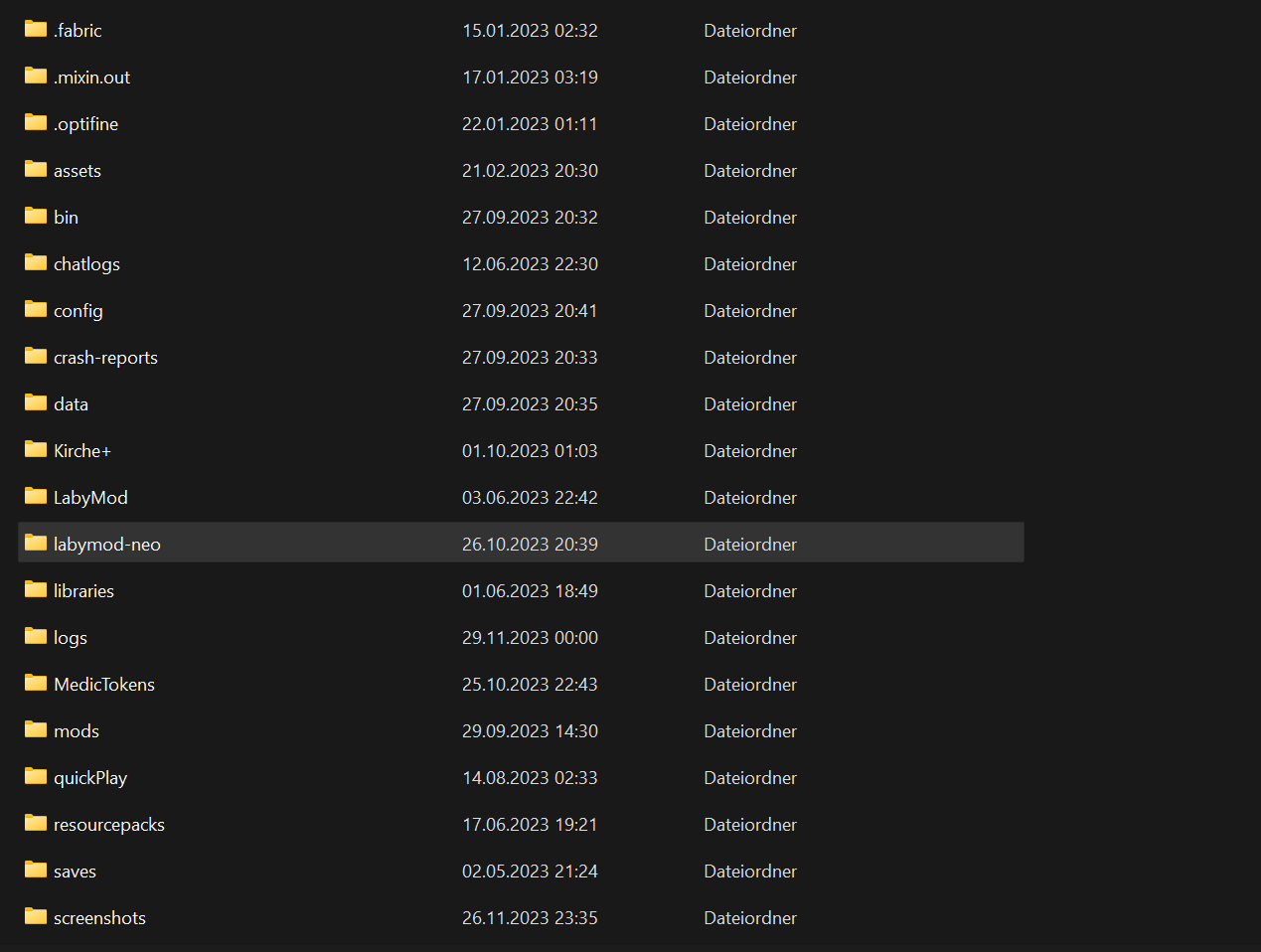Image resolution: width=1261 pixels, height=952 pixels.
Task: Select the .mixin.out folder icon
Action: pyautogui.click(x=36, y=77)
